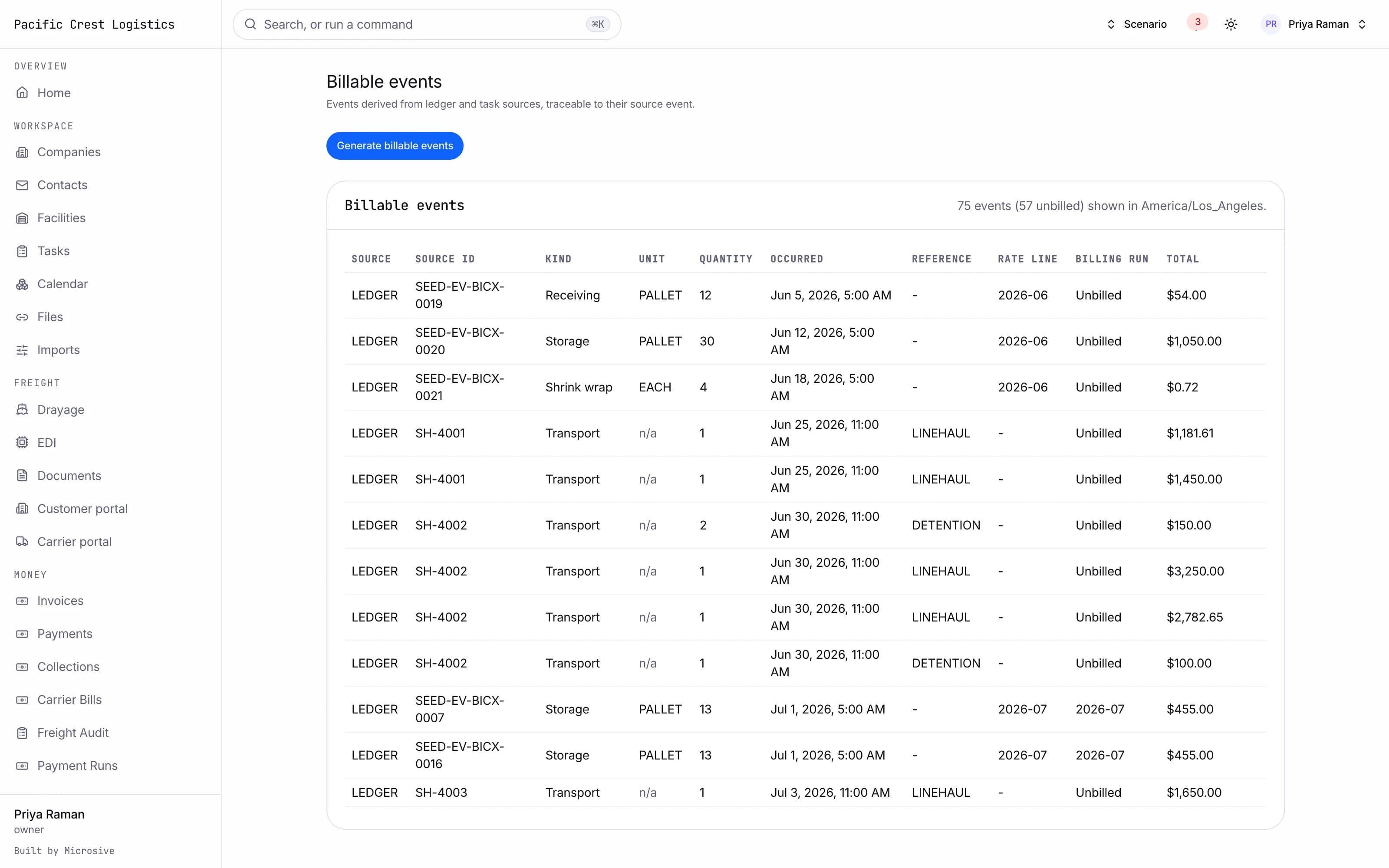1389x868 pixels.
Task: Click the TOTAL column header
Action: click(1182, 259)
